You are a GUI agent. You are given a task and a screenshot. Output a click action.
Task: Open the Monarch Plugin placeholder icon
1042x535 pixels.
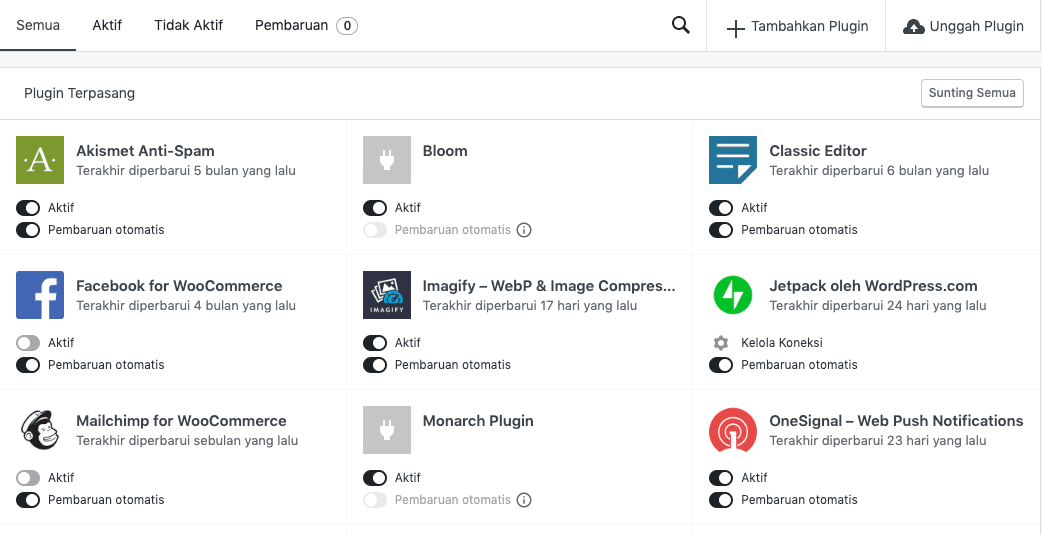[x=387, y=430]
